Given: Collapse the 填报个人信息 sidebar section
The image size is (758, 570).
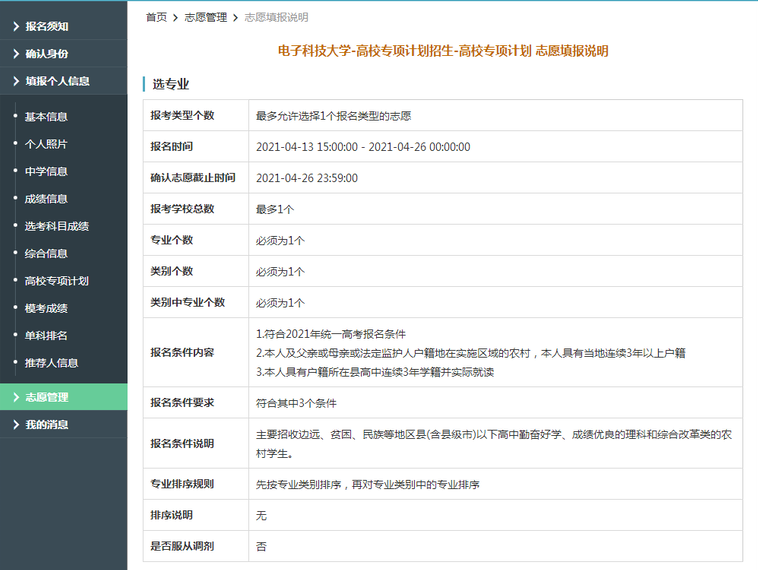Looking at the screenshot, I should 57,81.
